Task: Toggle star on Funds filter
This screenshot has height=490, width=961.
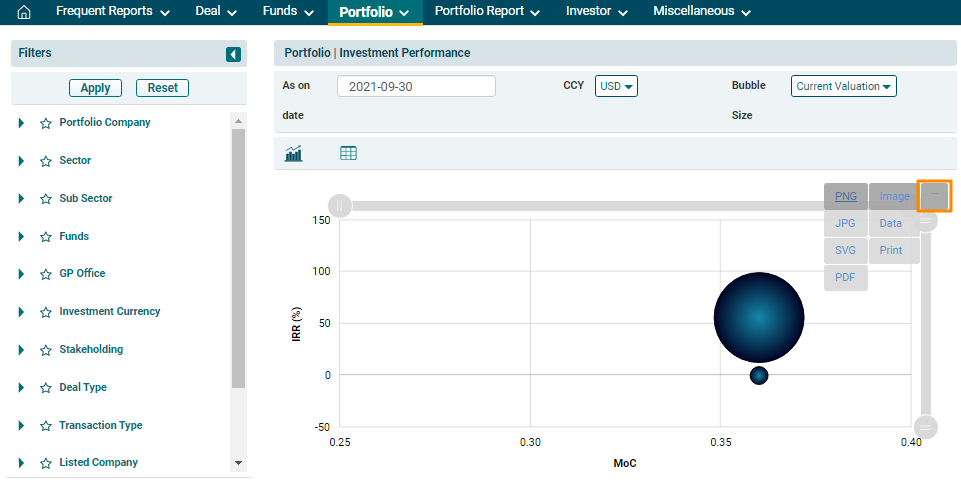Action: [x=45, y=237]
